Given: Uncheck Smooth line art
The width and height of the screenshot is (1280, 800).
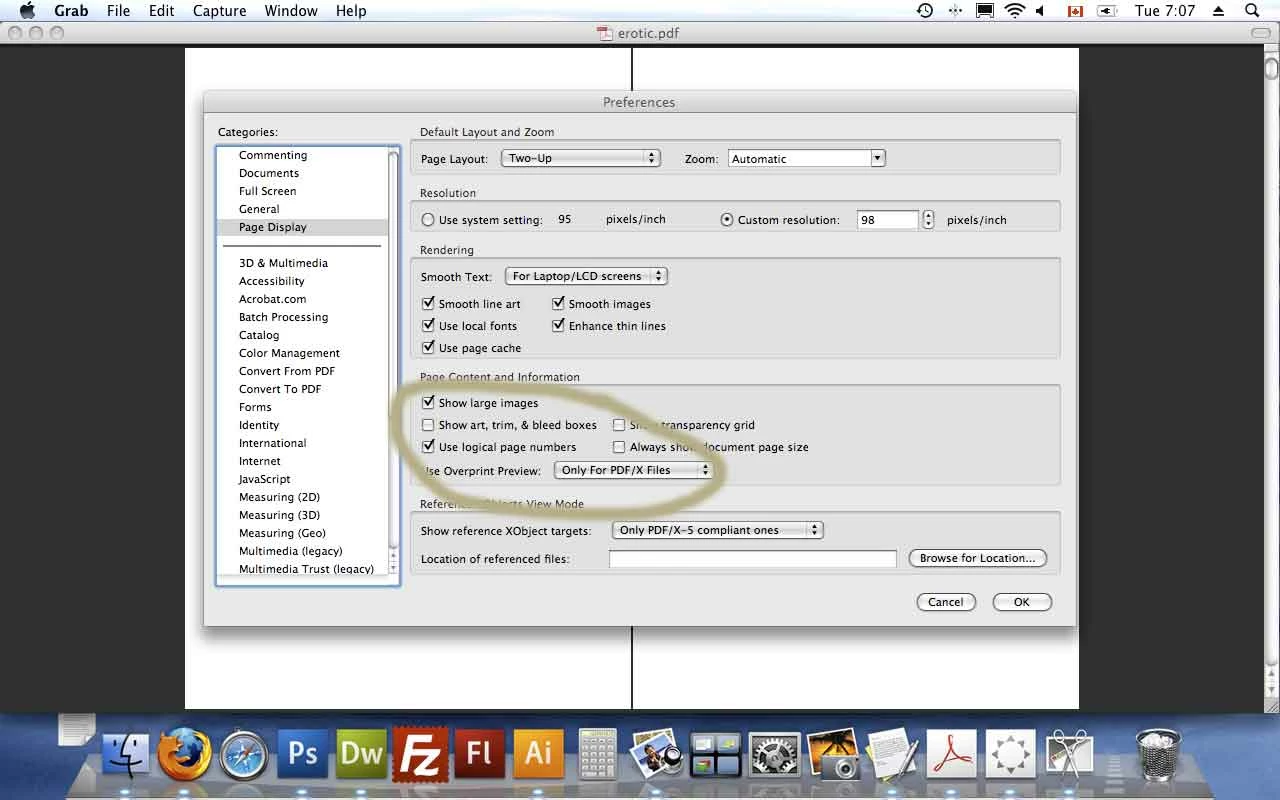Looking at the screenshot, I should [x=428, y=304].
